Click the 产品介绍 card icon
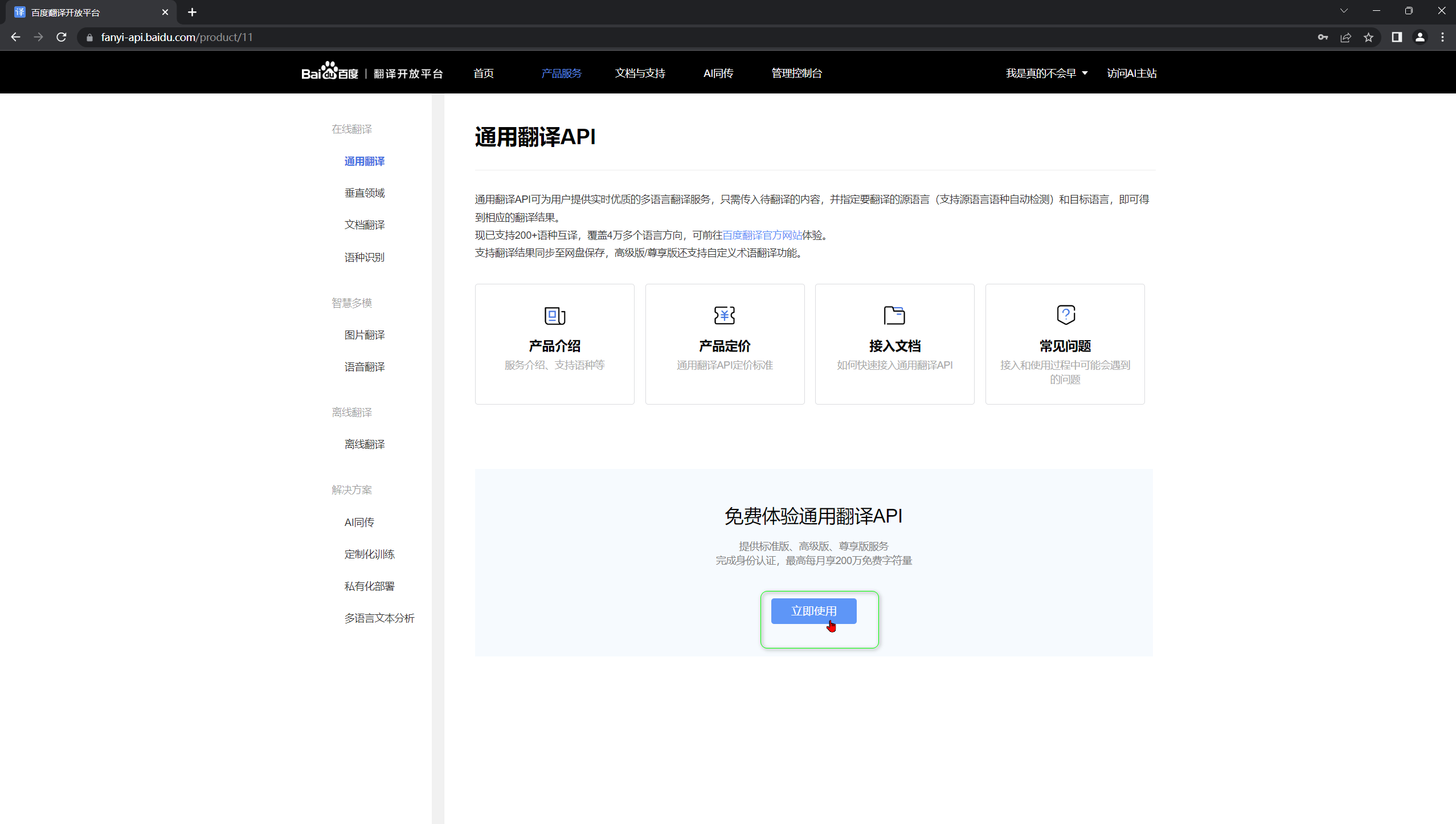The image size is (1456, 824). point(554,315)
